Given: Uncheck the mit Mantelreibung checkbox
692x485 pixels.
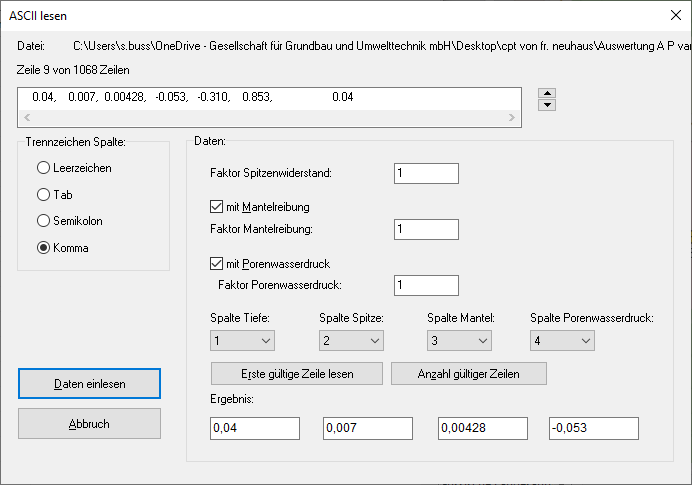Looking at the screenshot, I should click(x=218, y=207).
